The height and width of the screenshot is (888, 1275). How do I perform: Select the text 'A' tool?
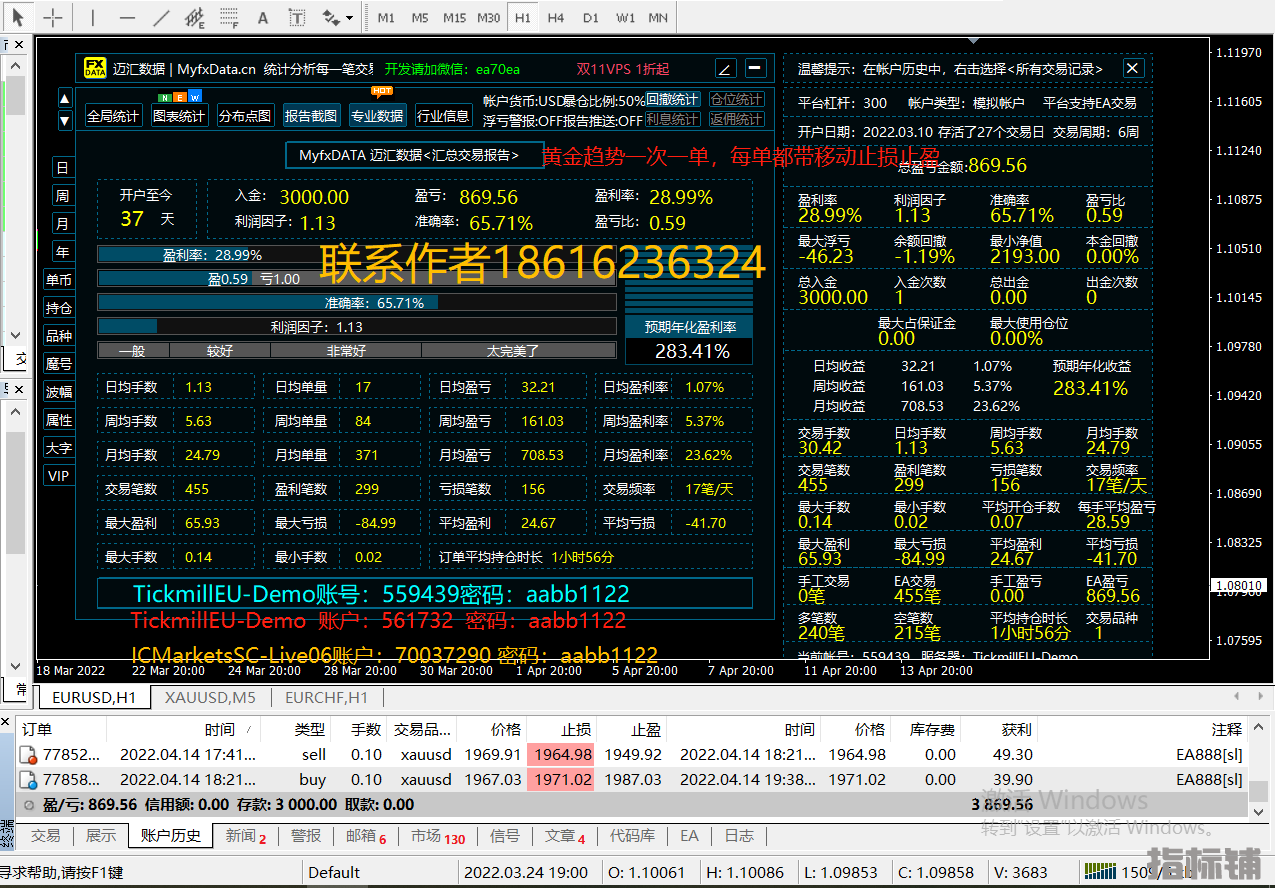click(x=263, y=17)
